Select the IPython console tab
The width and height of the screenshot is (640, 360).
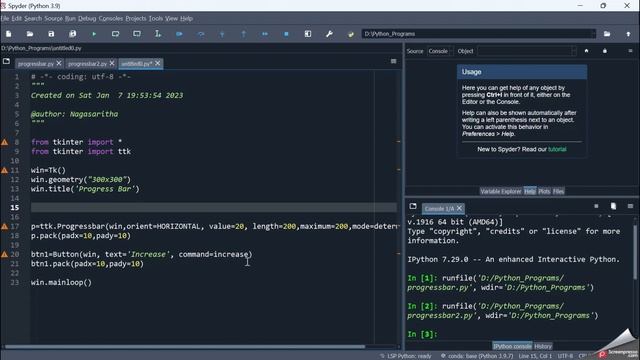pyautogui.click(x=512, y=346)
